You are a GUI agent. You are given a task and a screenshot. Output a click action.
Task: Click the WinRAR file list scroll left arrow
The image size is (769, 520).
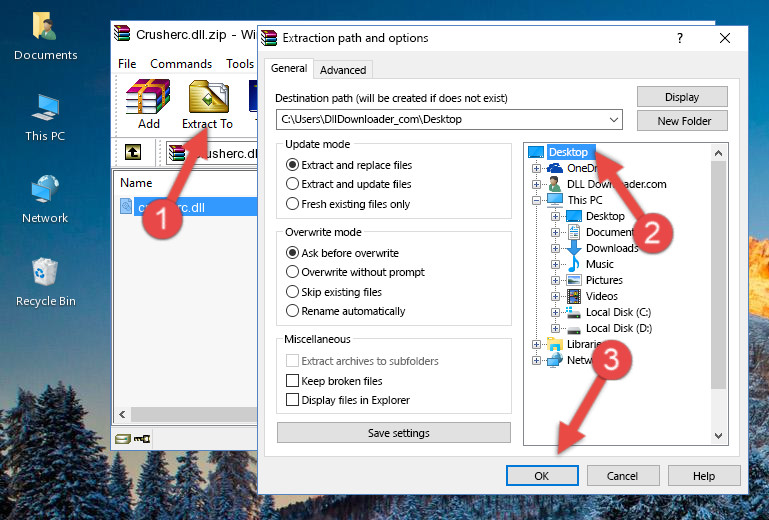coord(123,415)
